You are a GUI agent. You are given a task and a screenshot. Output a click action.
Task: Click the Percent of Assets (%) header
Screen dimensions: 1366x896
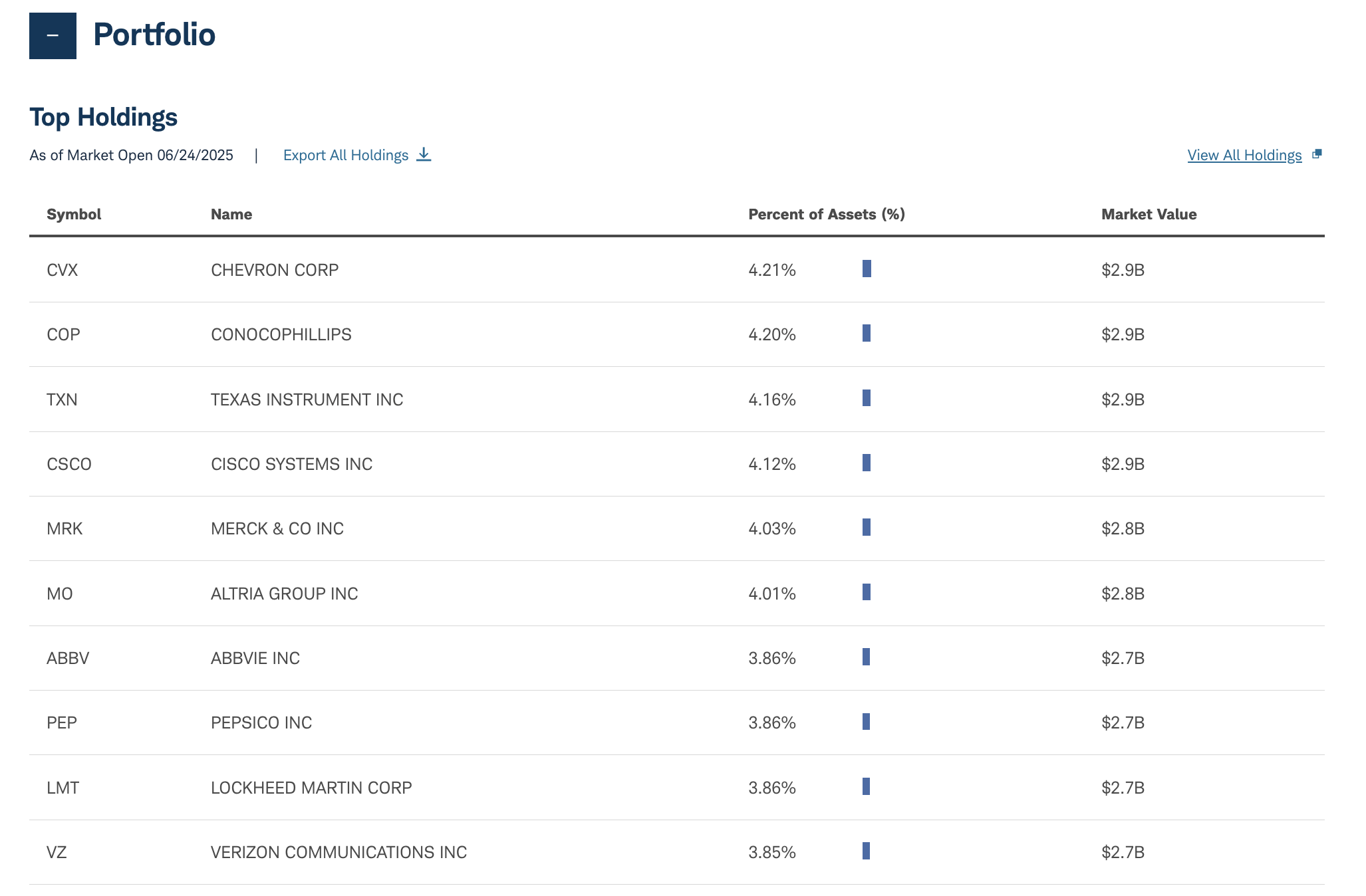tap(827, 214)
